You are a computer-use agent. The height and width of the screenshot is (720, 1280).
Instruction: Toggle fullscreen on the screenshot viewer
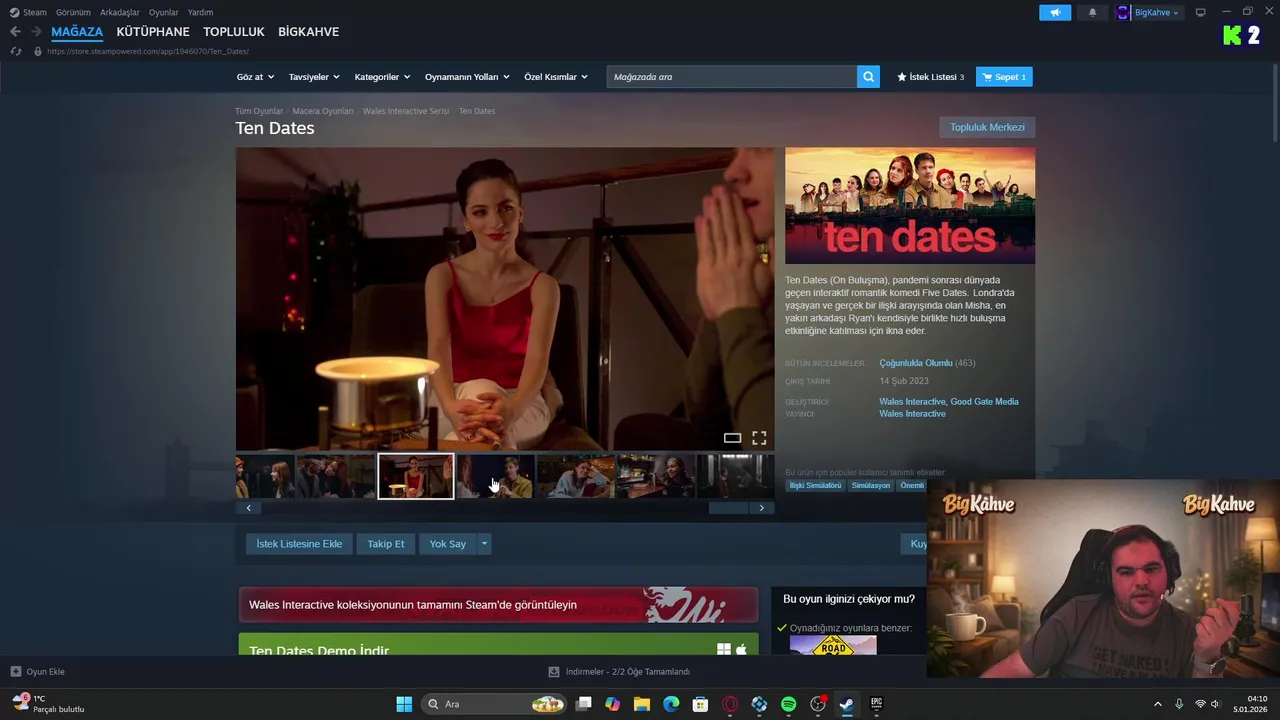[x=759, y=438]
